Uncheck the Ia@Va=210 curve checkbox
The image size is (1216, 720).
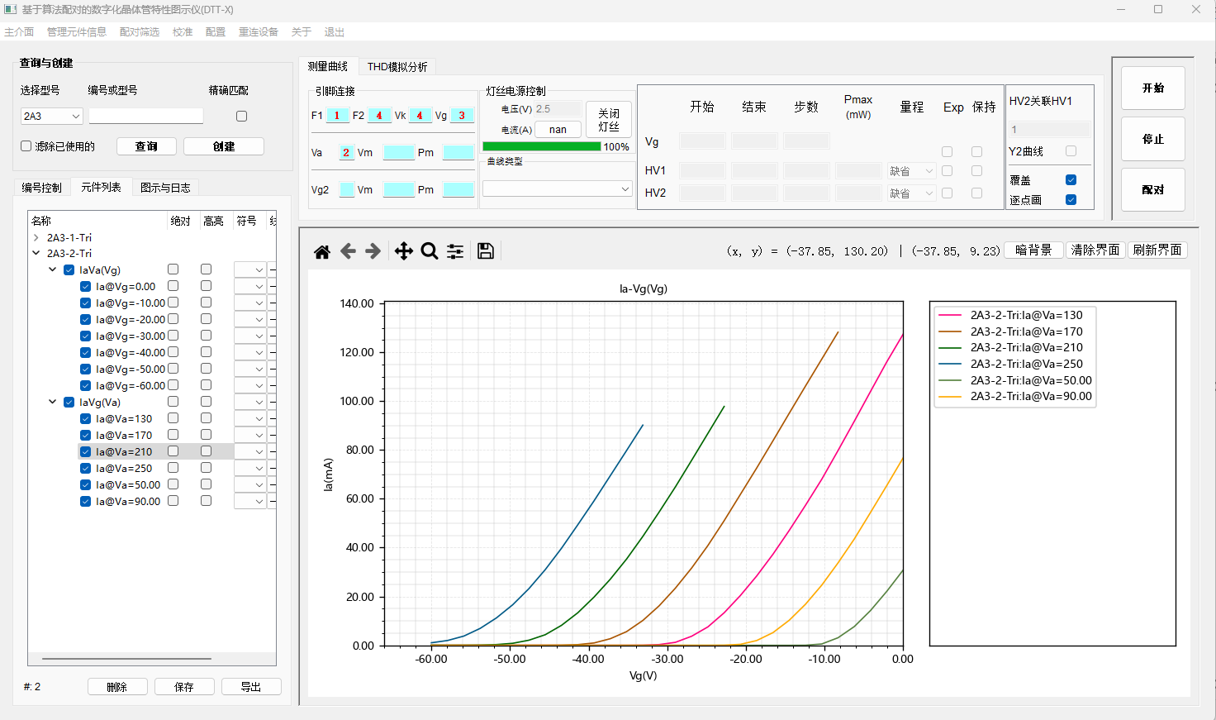pyautogui.click(x=86, y=452)
